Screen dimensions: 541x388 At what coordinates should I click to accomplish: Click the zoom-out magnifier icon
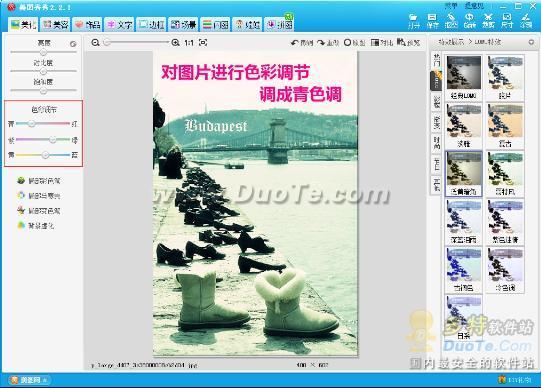coord(96,42)
